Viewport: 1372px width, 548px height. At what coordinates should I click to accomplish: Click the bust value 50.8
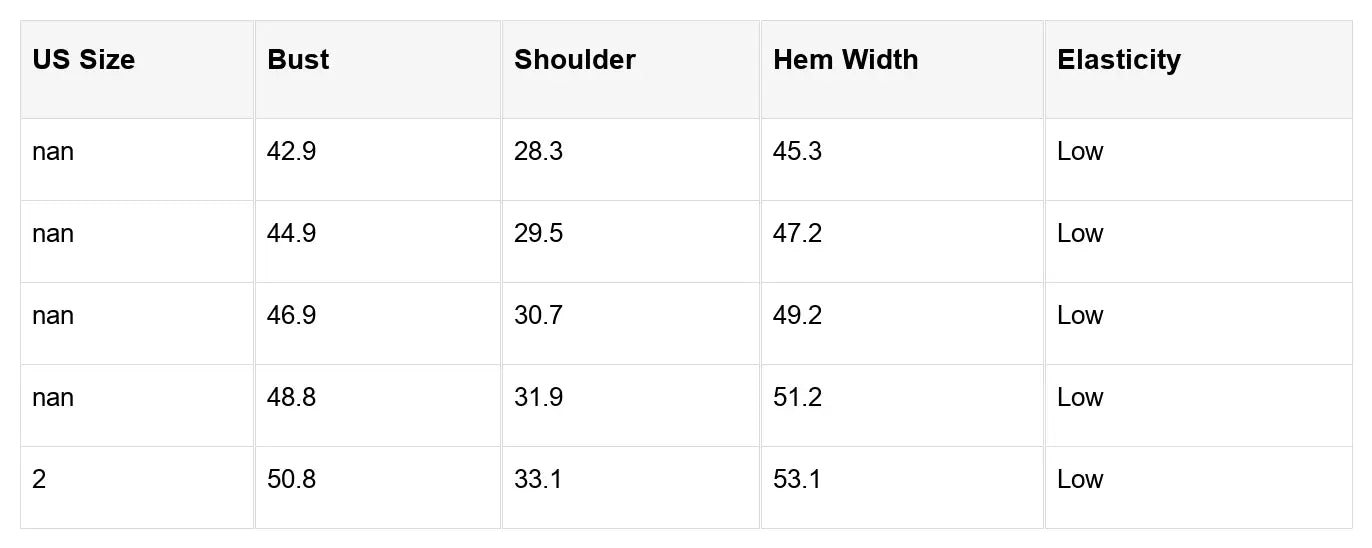click(292, 480)
